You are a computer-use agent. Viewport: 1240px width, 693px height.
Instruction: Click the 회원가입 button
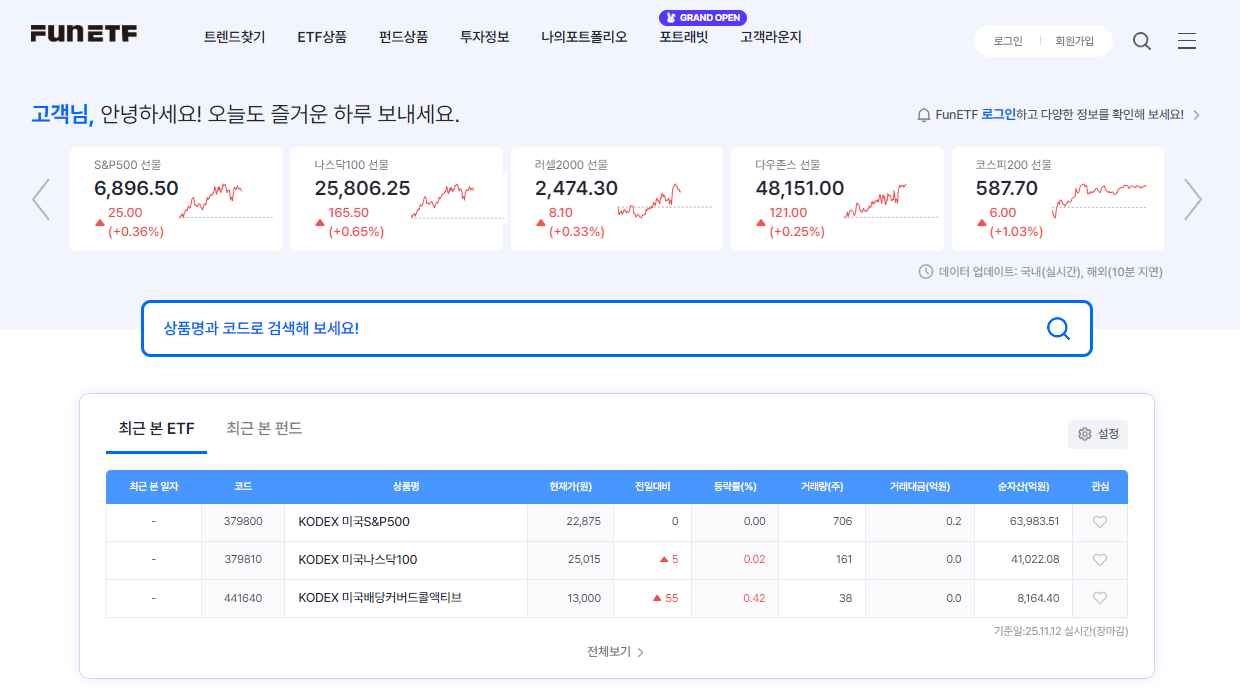(1075, 41)
